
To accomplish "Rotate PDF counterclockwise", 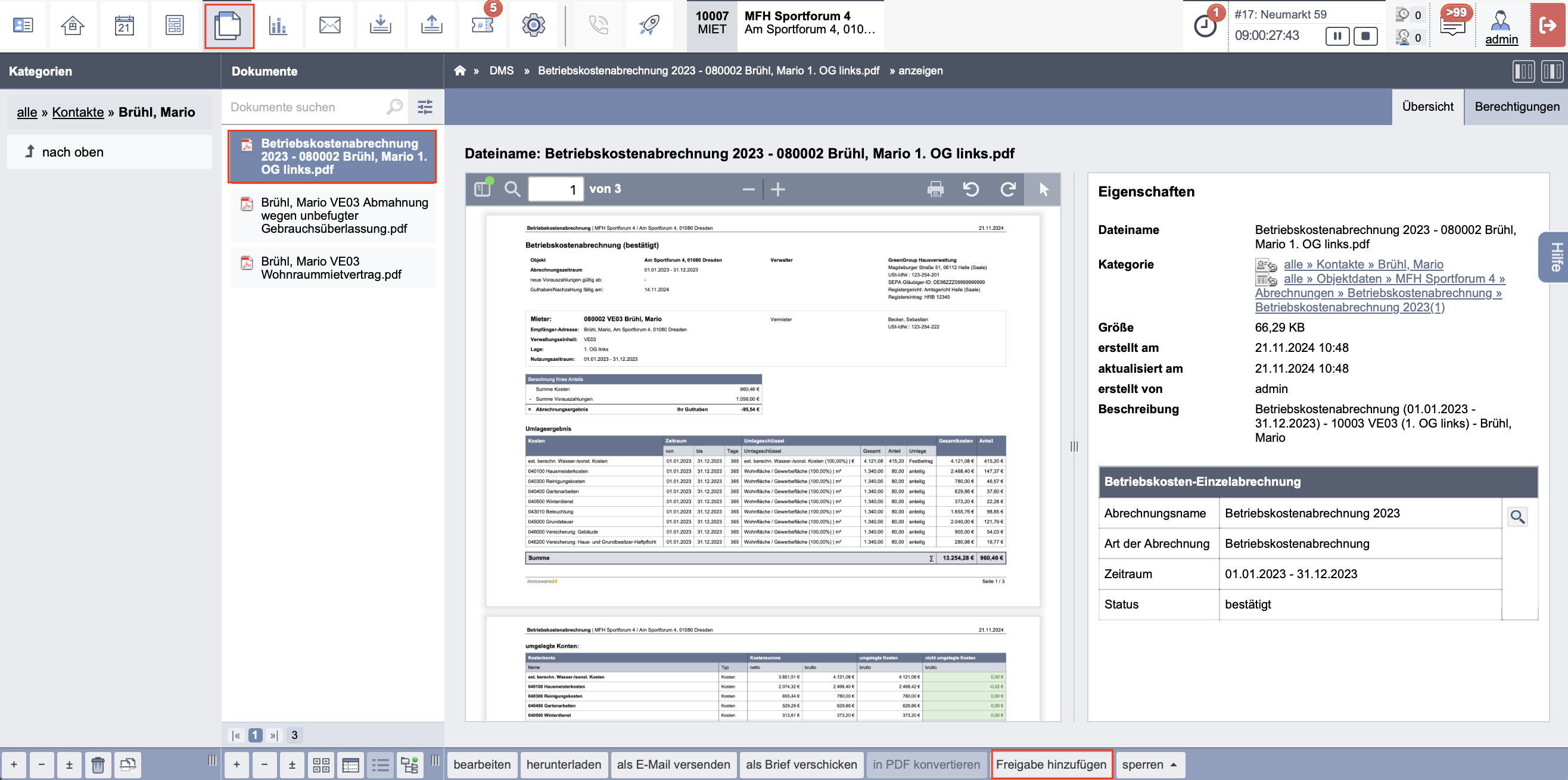I will 971,189.
